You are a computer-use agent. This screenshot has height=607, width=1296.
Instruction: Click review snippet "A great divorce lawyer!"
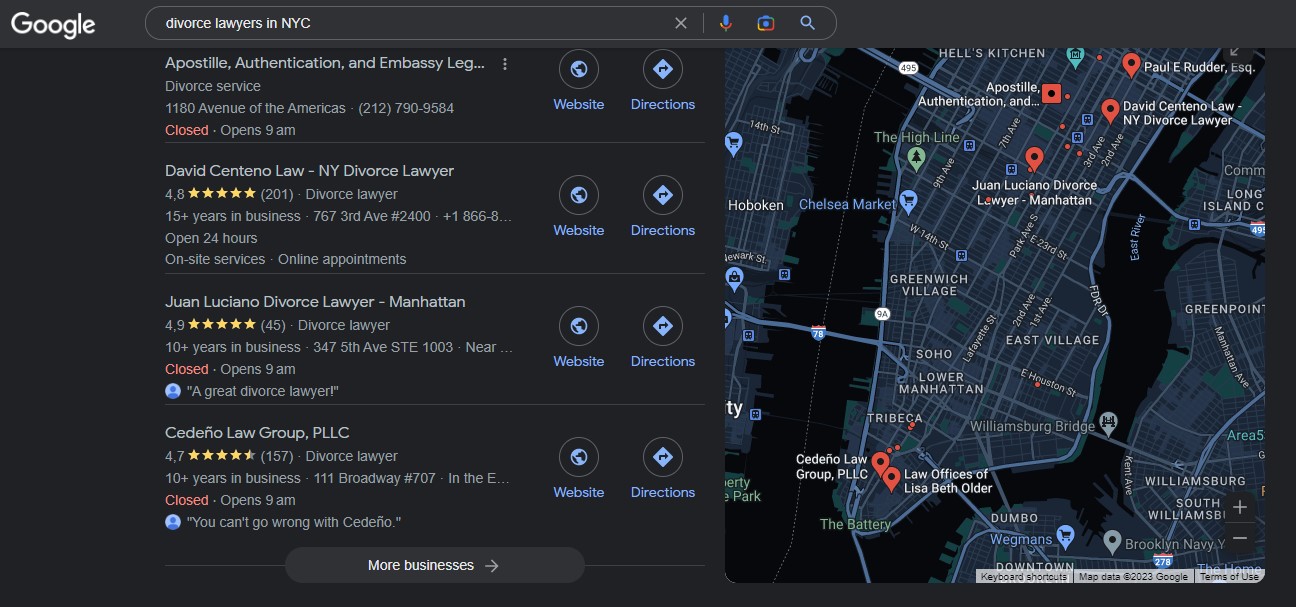[263, 391]
